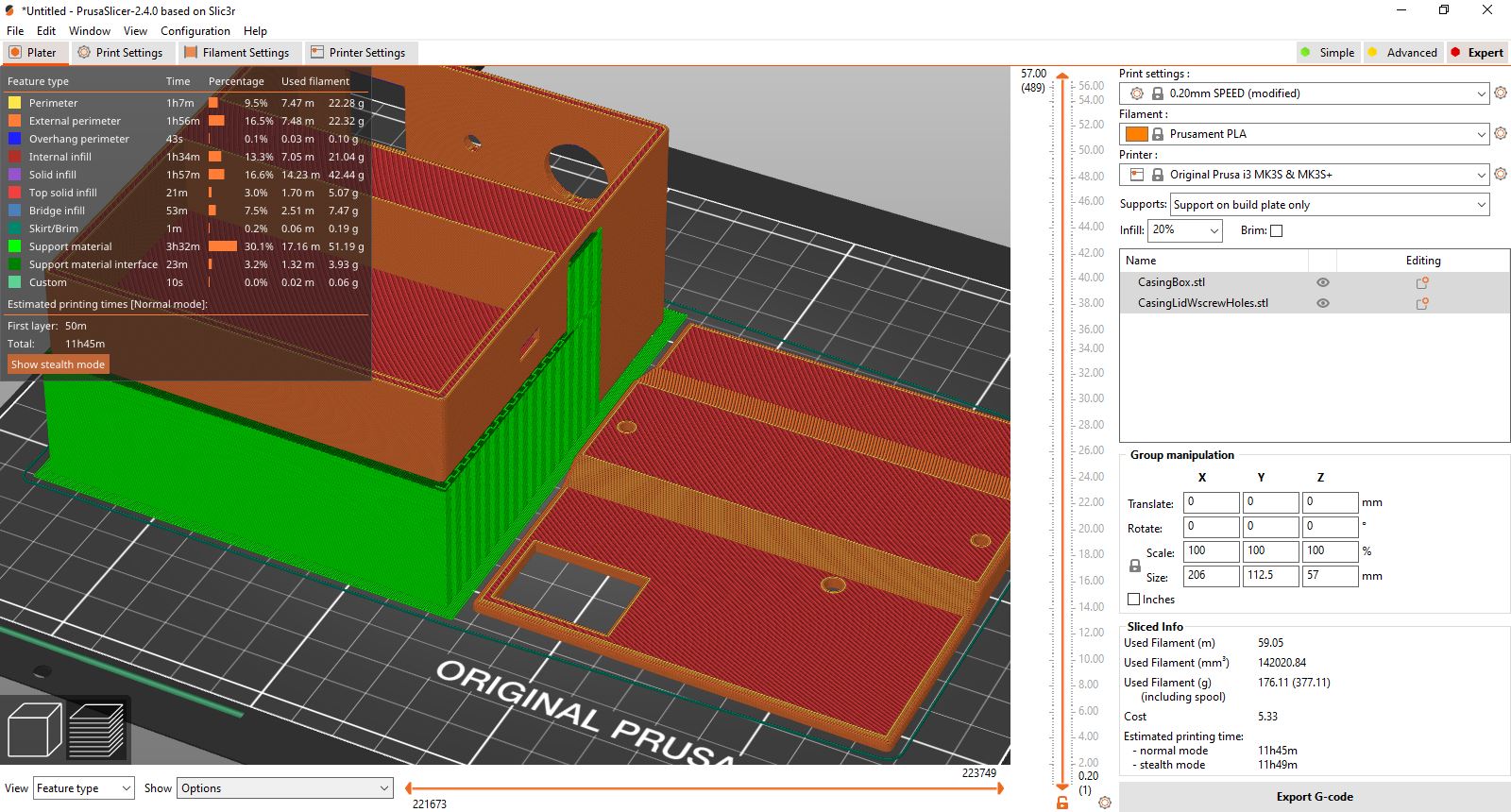Switch to Print Settings tab
The width and height of the screenshot is (1511, 812).
pyautogui.click(x=121, y=53)
